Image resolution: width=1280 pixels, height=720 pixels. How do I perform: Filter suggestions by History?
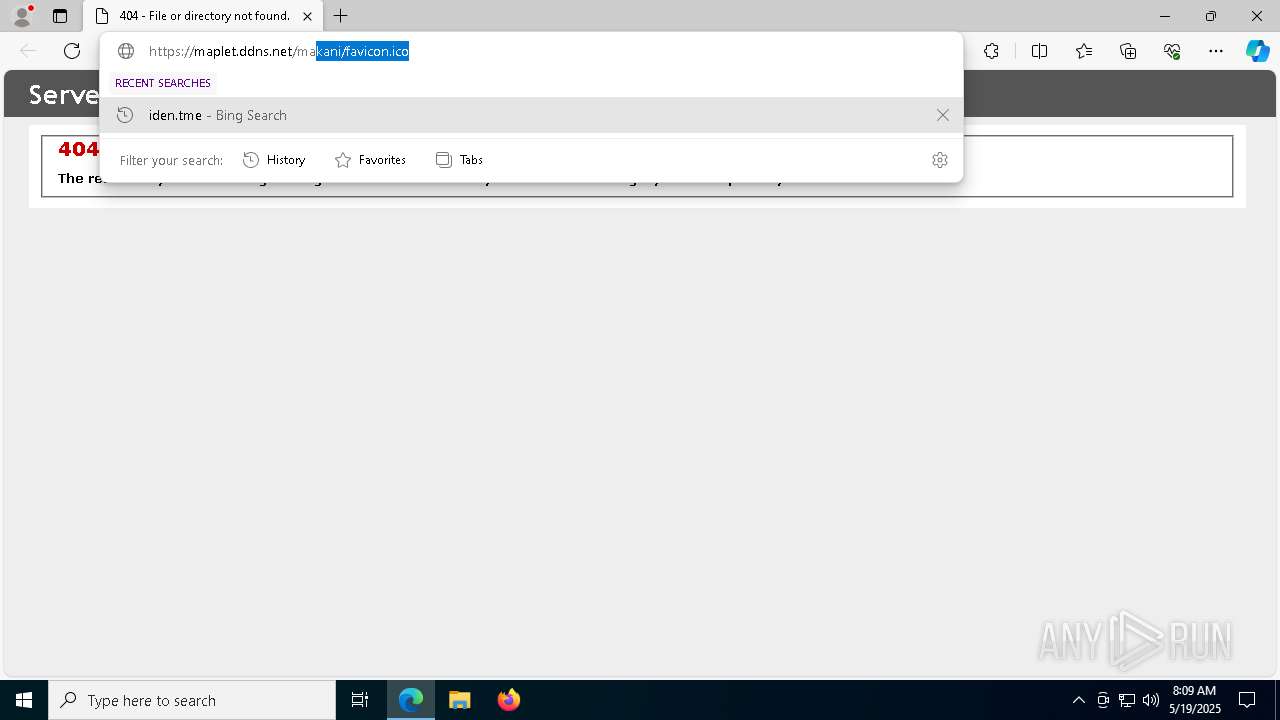tap(274, 160)
